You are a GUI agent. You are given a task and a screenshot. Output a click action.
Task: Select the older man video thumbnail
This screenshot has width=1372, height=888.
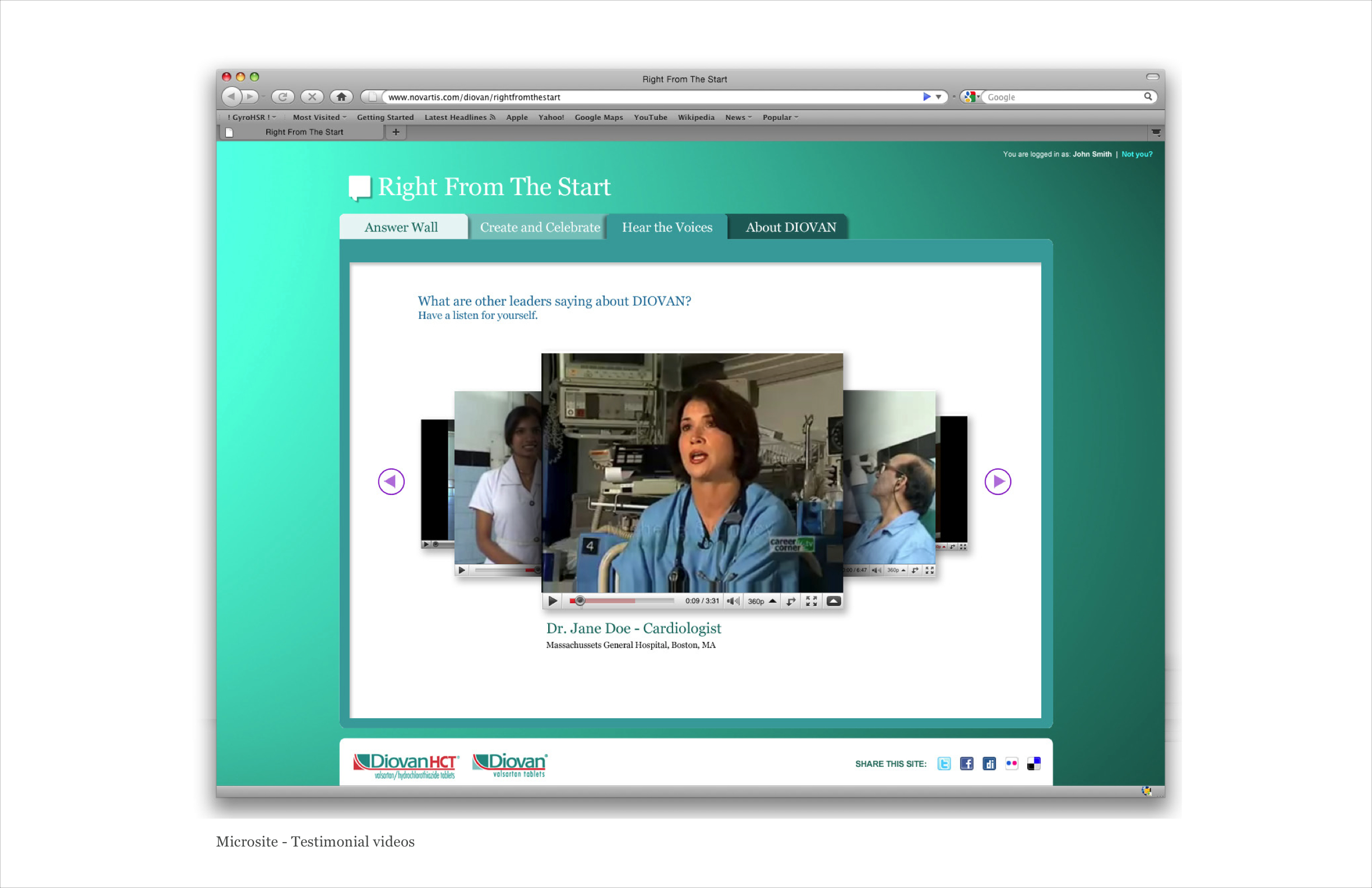889,478
